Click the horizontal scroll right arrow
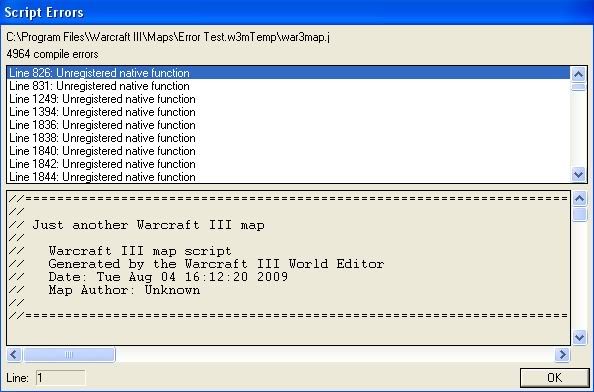 [x=562, y=355]
